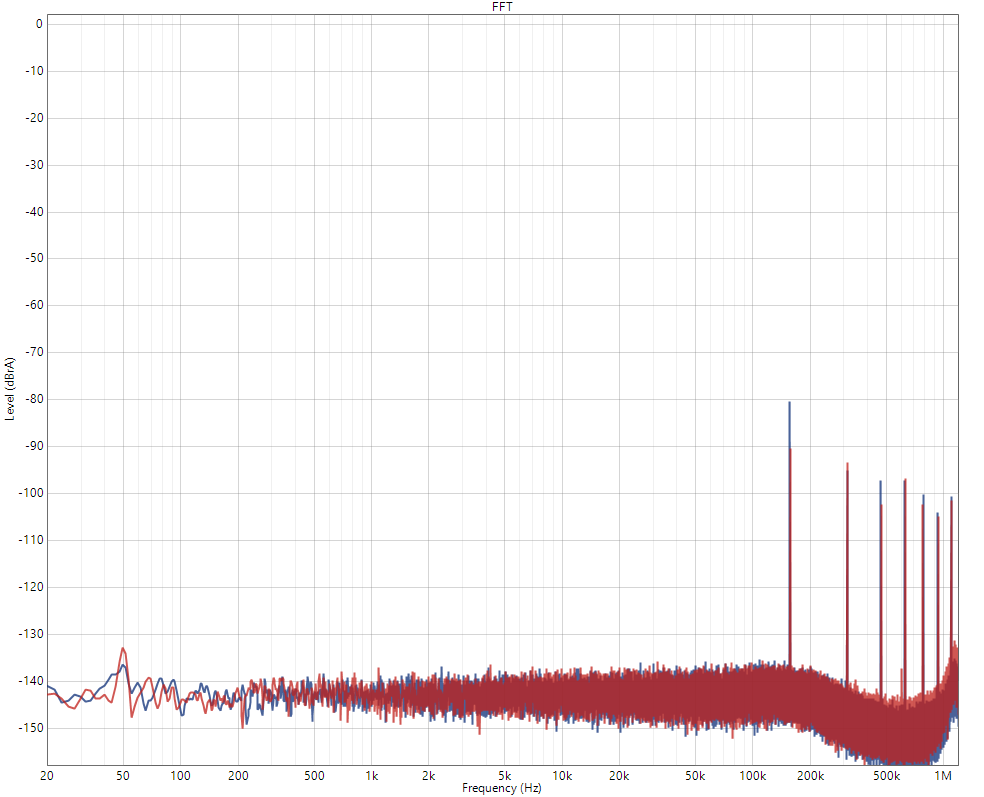
Task: Click the -140 tick label on level axis
Action: click(x=30, y=681)
